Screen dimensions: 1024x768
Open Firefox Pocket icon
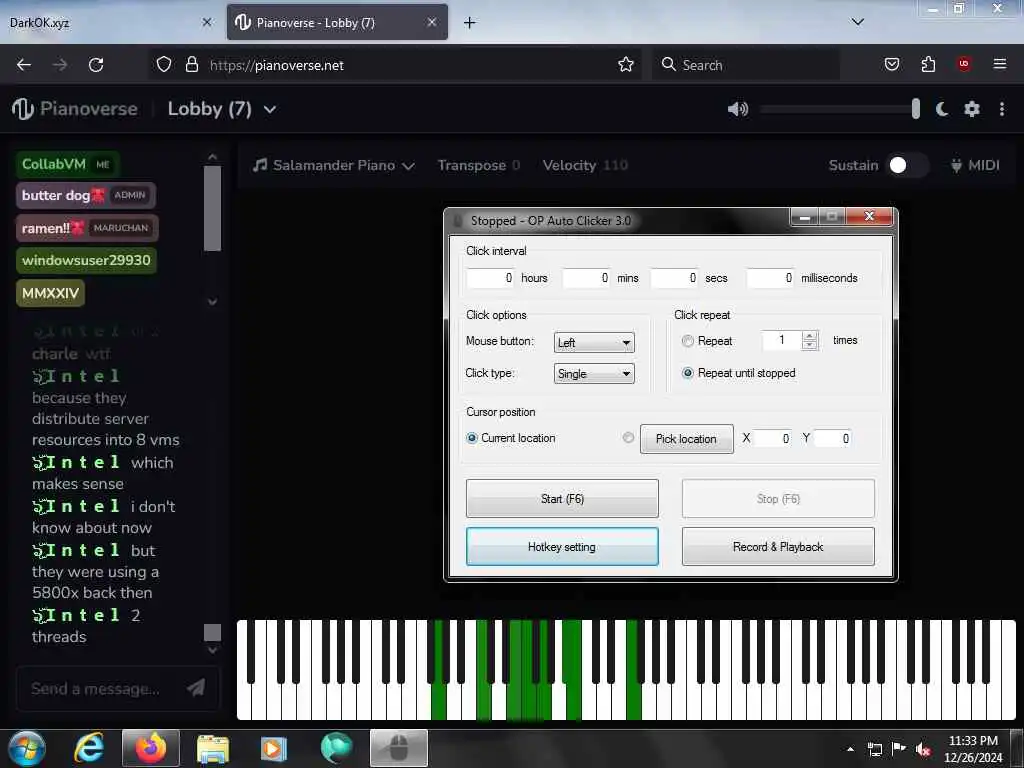point(891,65)
